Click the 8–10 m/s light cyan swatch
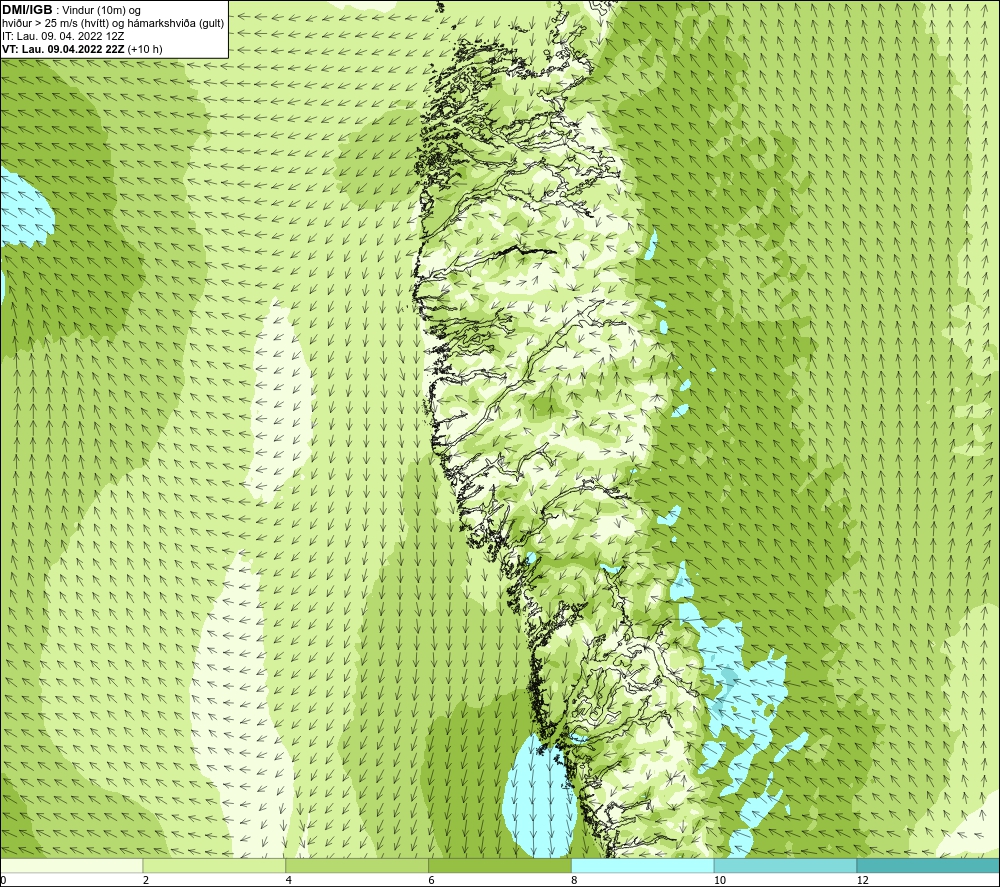Image resolution: width=1000 pixels, height=887 pixels. pyautogui.click(x=643, y=865)
